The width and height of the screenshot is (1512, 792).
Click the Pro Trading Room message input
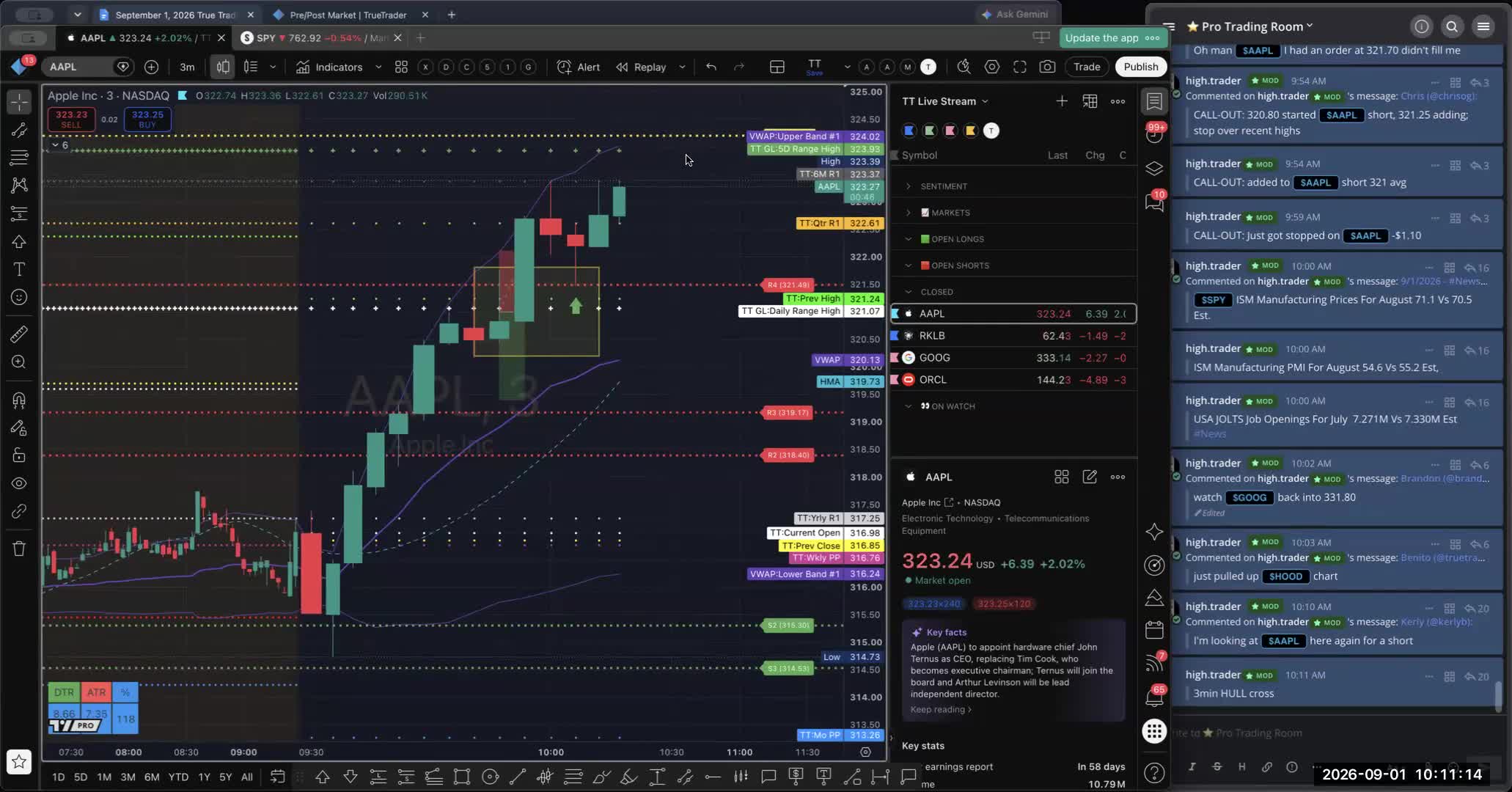pyautogui.click(x=1335, y=733)
